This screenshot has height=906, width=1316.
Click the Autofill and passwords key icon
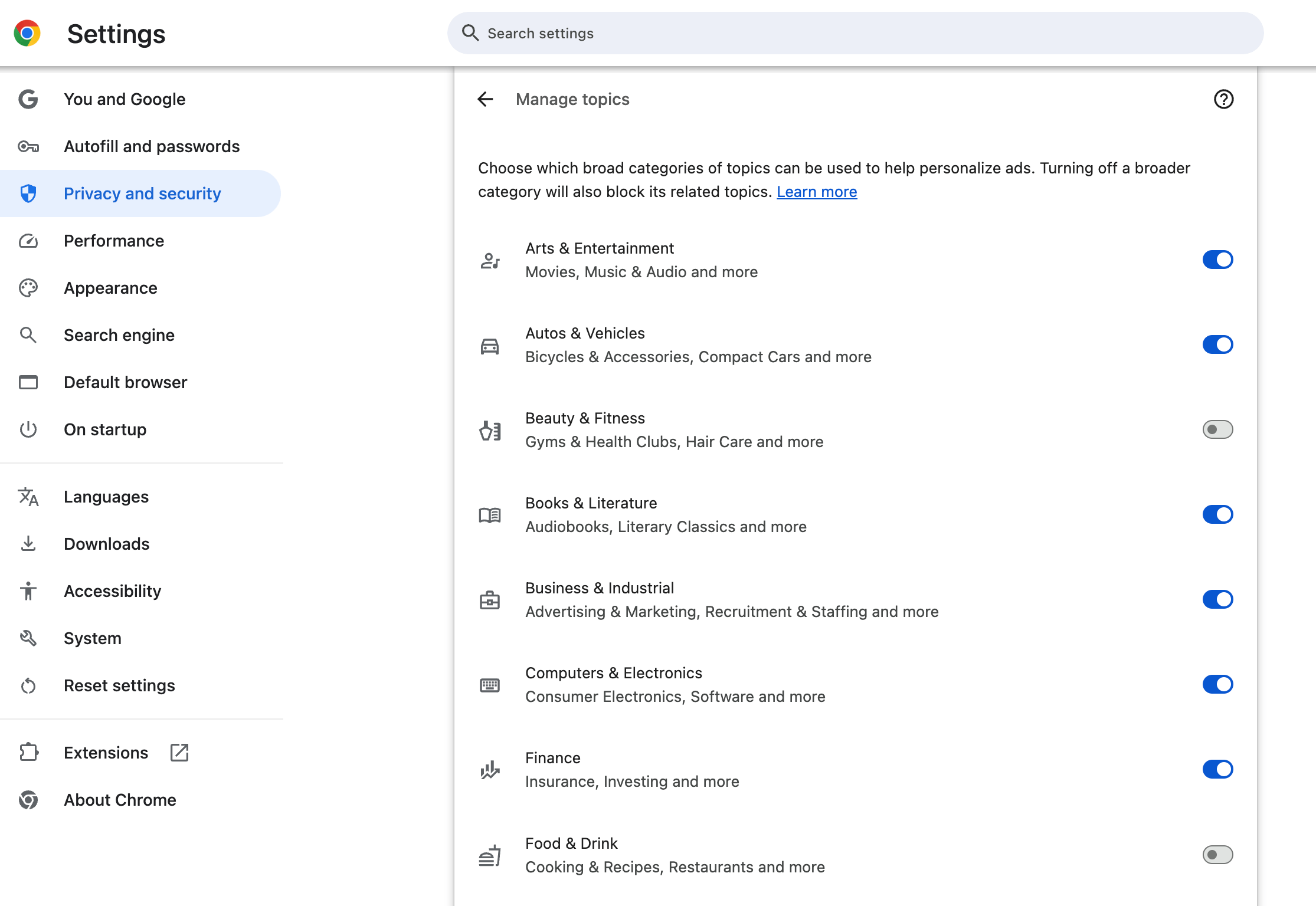(x=29, y=146)
